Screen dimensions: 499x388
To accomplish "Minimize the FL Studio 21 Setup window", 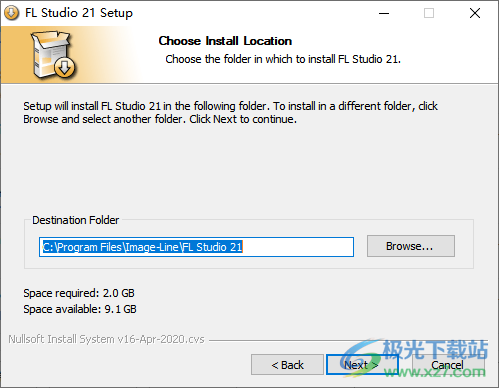I will point(384,13).
